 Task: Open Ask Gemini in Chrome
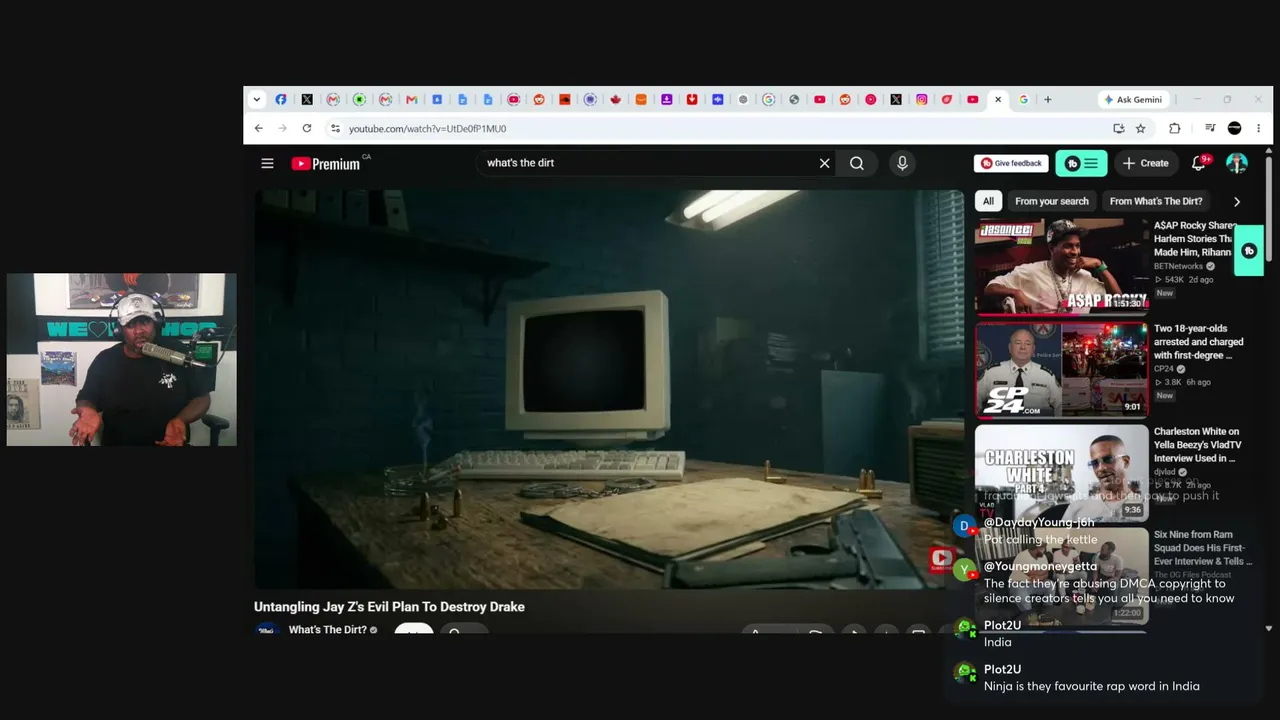pos(1133,100)
